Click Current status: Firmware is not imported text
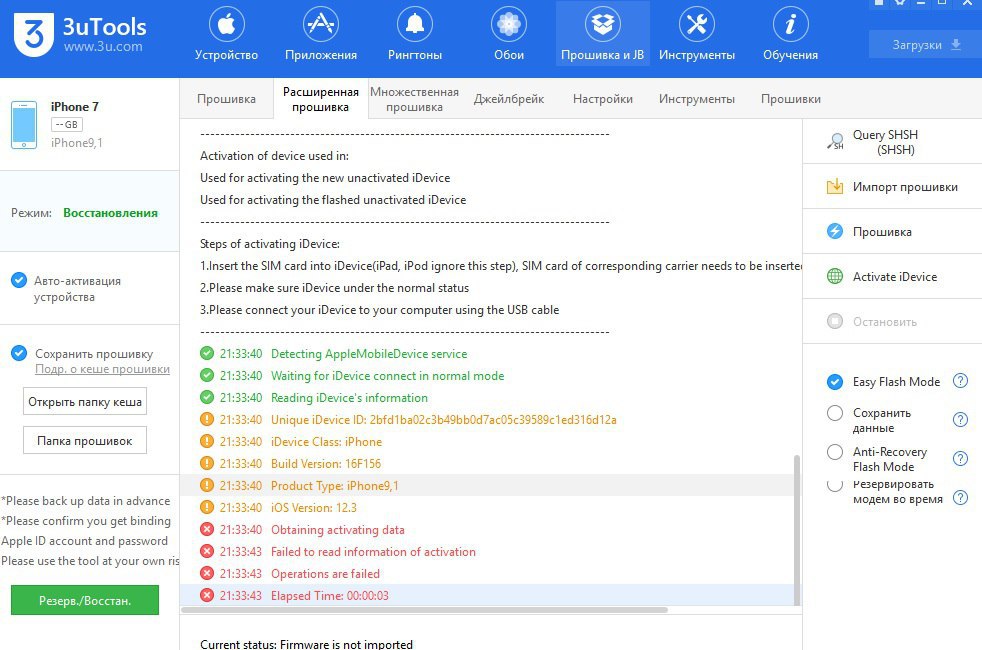 click(x=306, y=643)
